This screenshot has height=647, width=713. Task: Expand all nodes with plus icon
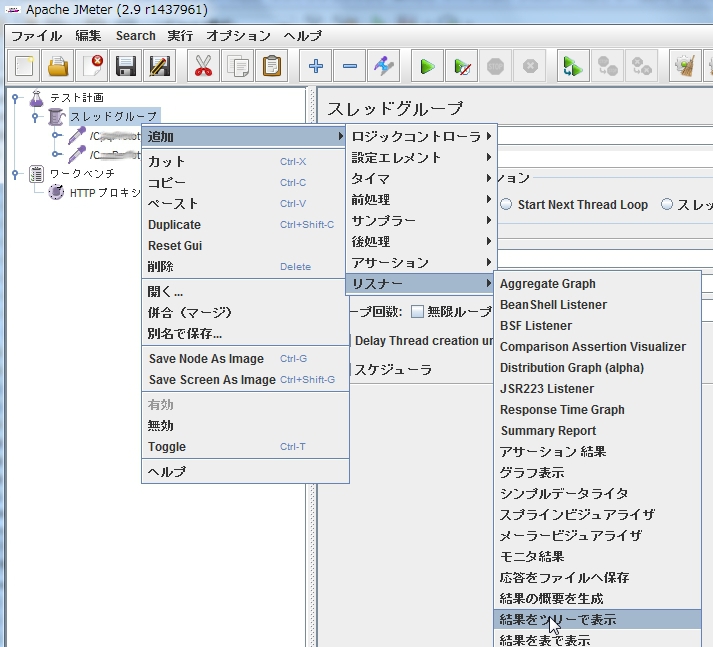pyautogui.click(x=315, y=66)
